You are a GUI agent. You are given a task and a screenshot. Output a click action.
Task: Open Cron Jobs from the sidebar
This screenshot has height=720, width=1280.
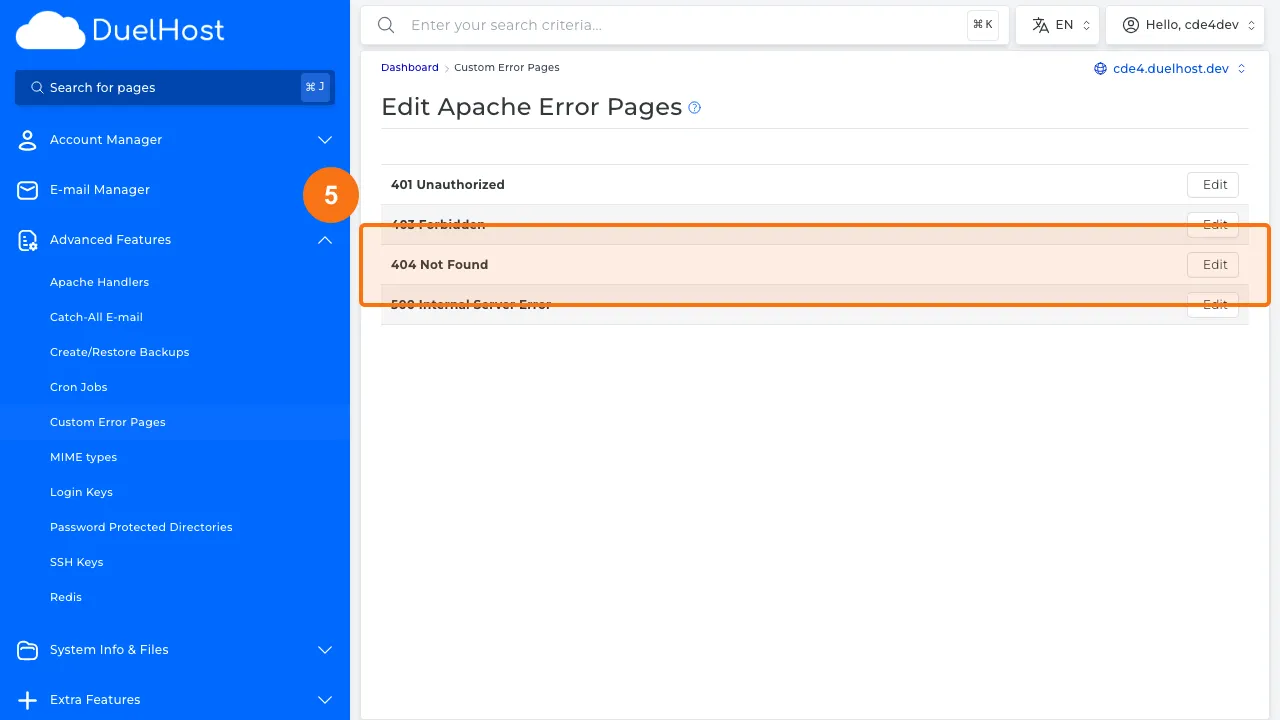pyautogui.click(x=78, y=387)
